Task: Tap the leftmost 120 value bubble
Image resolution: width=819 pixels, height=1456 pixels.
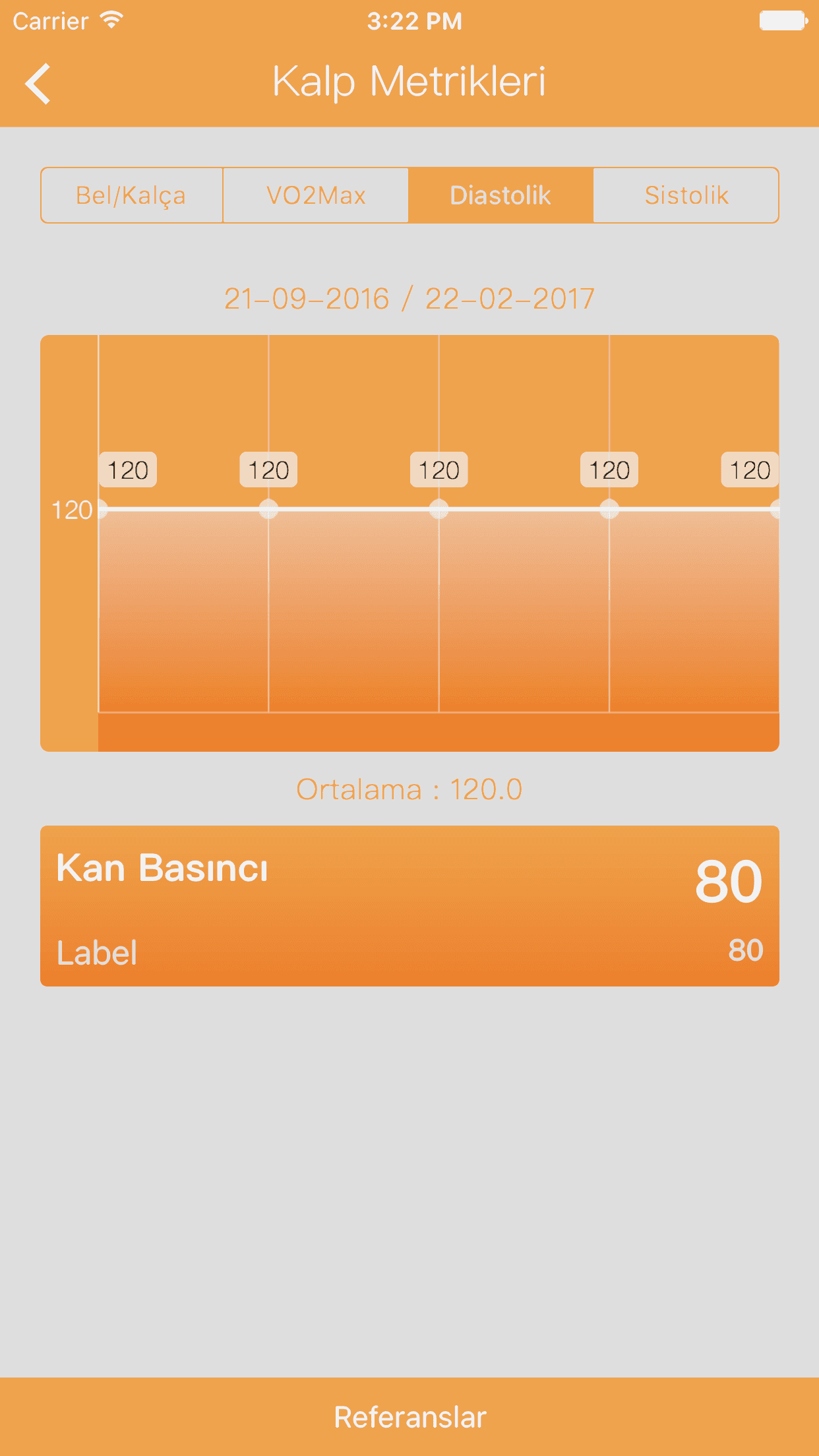Action: pos(128,470)
